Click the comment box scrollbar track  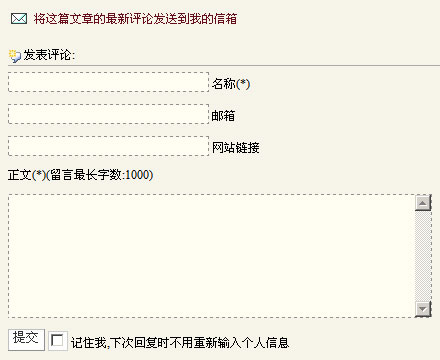click(x=423, y=256)
